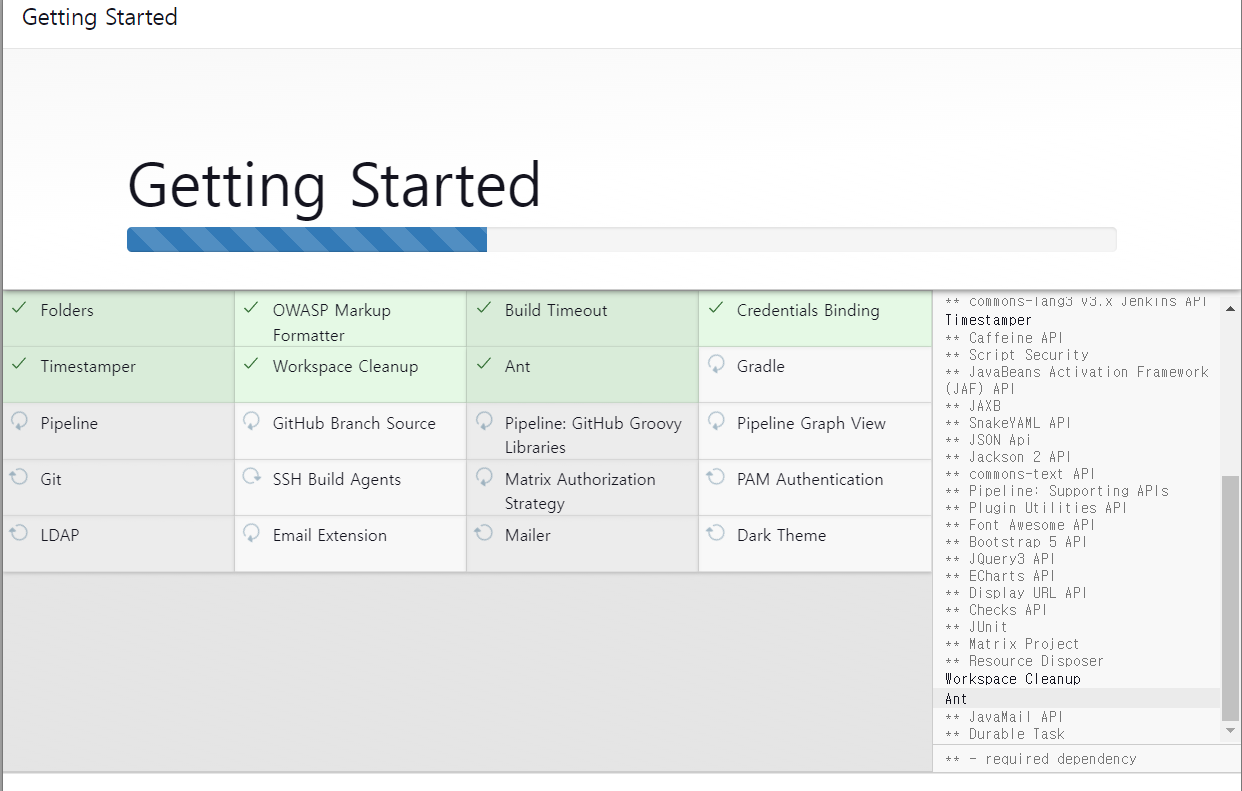Click the spinner icon beside SSH Build Agents
The image size is (1242, 791).
point(252,477)
